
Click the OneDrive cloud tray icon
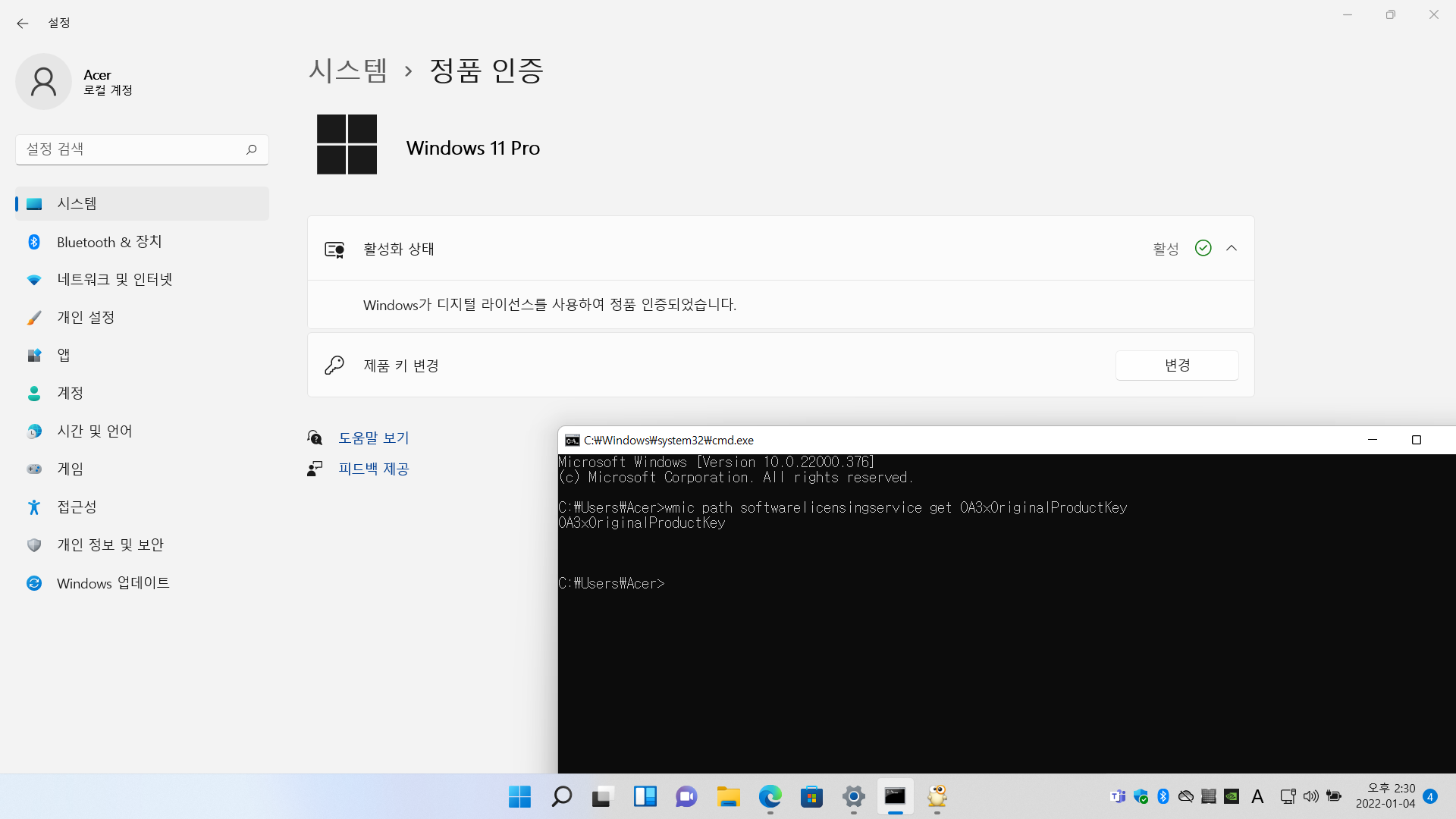click(1186, 796)
